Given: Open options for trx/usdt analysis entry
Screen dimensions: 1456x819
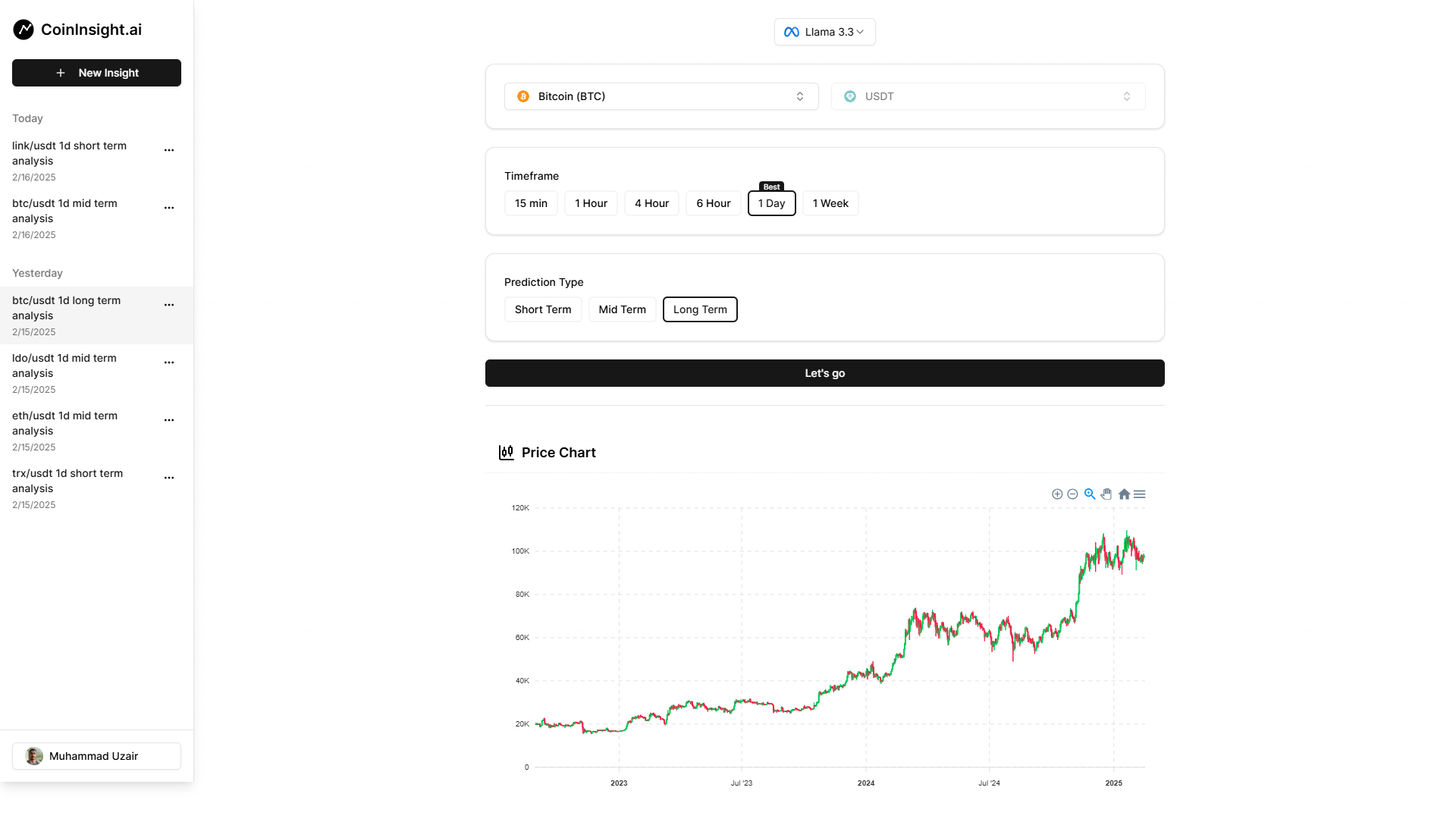Looking at the screenshot, I should pyautogui.click(x=169, y=478).
